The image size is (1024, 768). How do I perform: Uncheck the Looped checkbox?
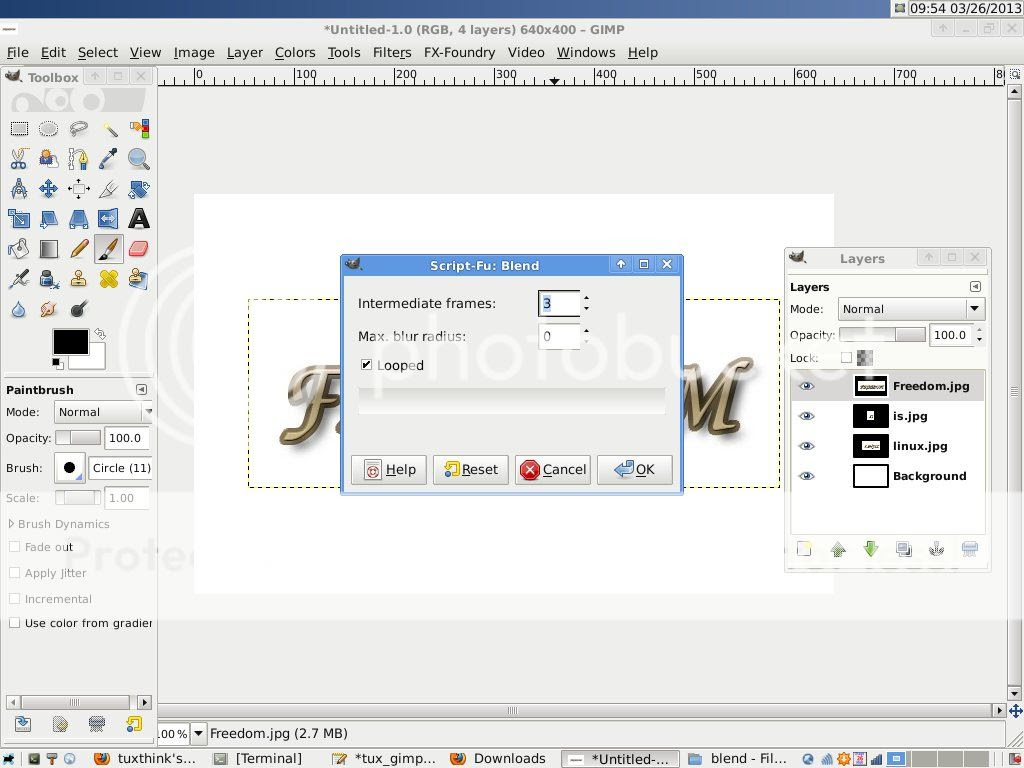[366, 364]
